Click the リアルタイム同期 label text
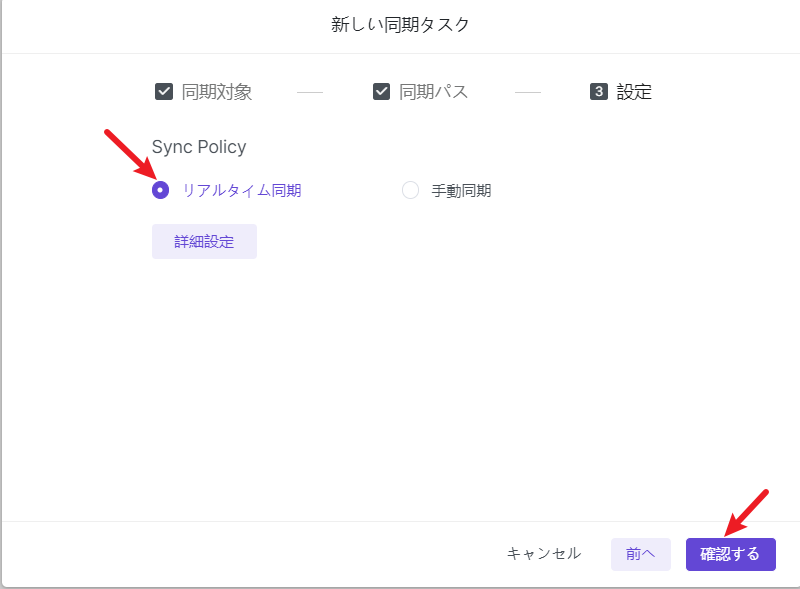Screen dimensions: 800x589 [241, 190]
